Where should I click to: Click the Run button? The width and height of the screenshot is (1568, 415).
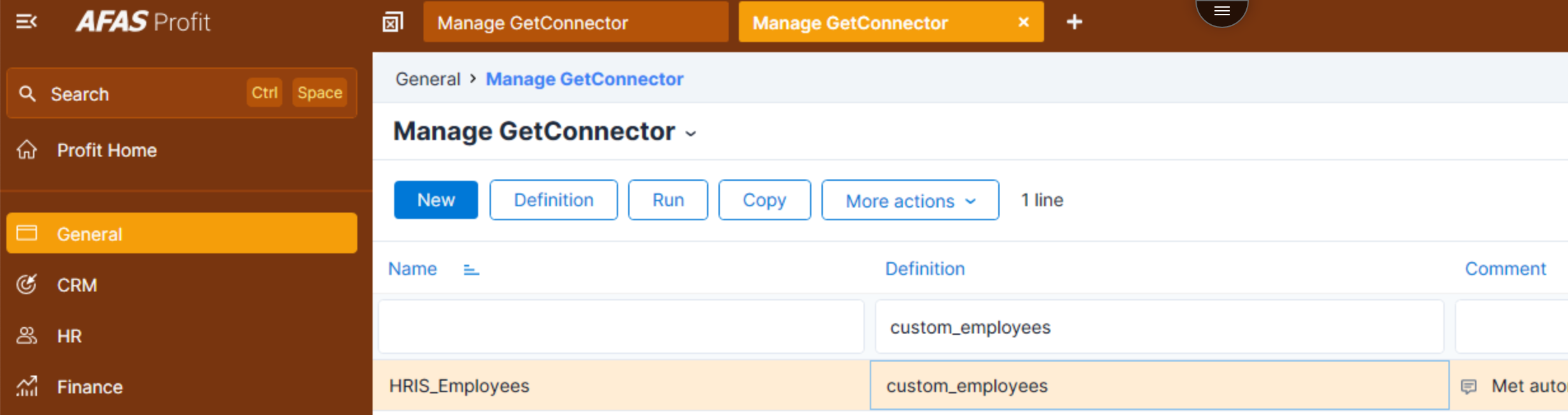click(x=668, y=200)
